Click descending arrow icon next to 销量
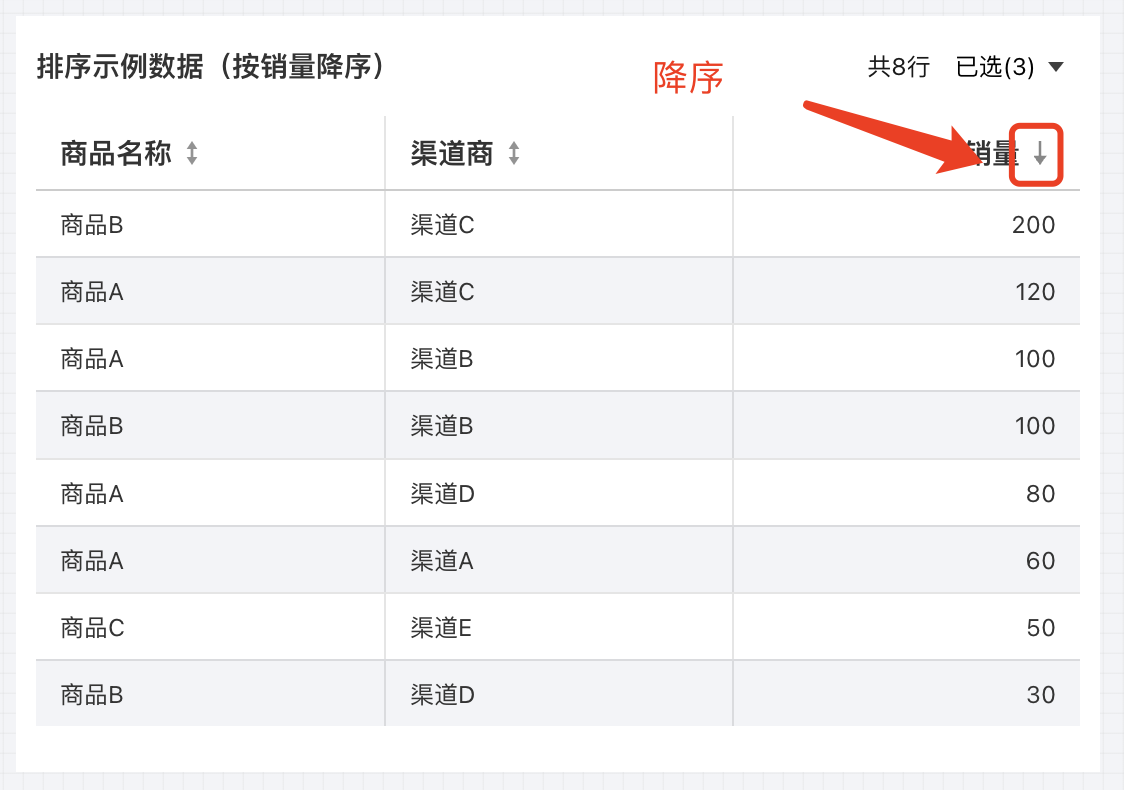 click(x=1039, y=153)
